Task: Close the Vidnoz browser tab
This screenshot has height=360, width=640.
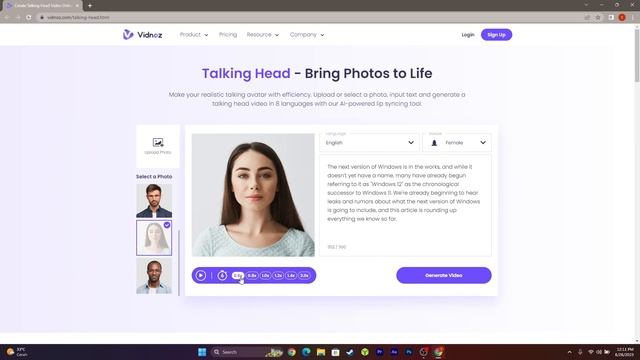Action: pos(77,6)
